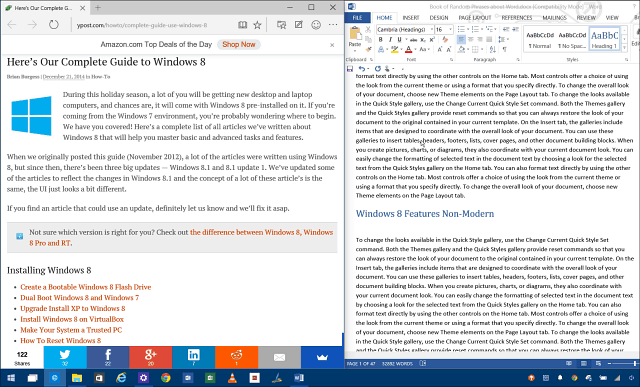Click the Cut scissors icon in Word
Viewport: 640px width, 387px height.
click(368, 29)
